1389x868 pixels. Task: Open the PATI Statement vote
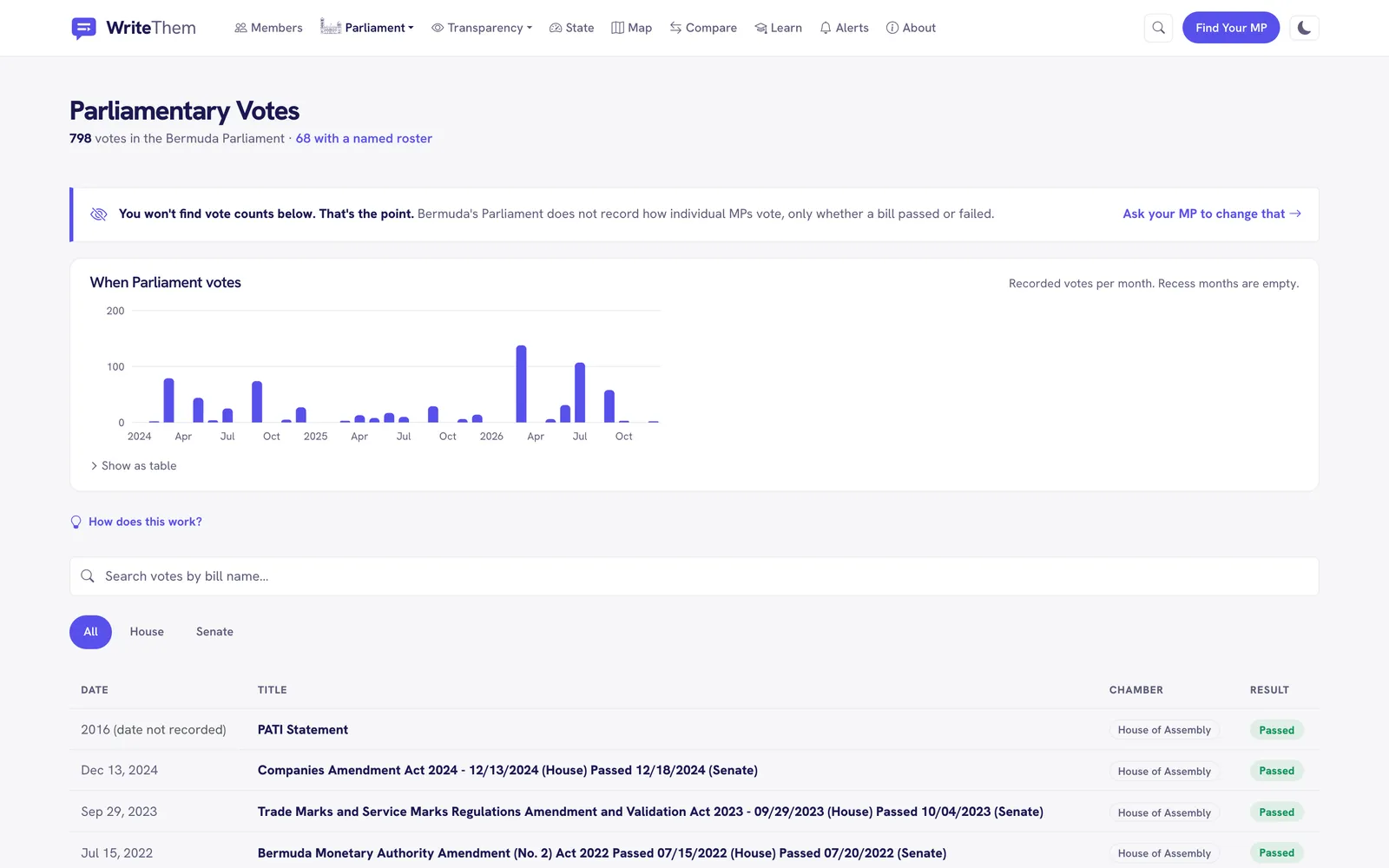click(303, 730)
